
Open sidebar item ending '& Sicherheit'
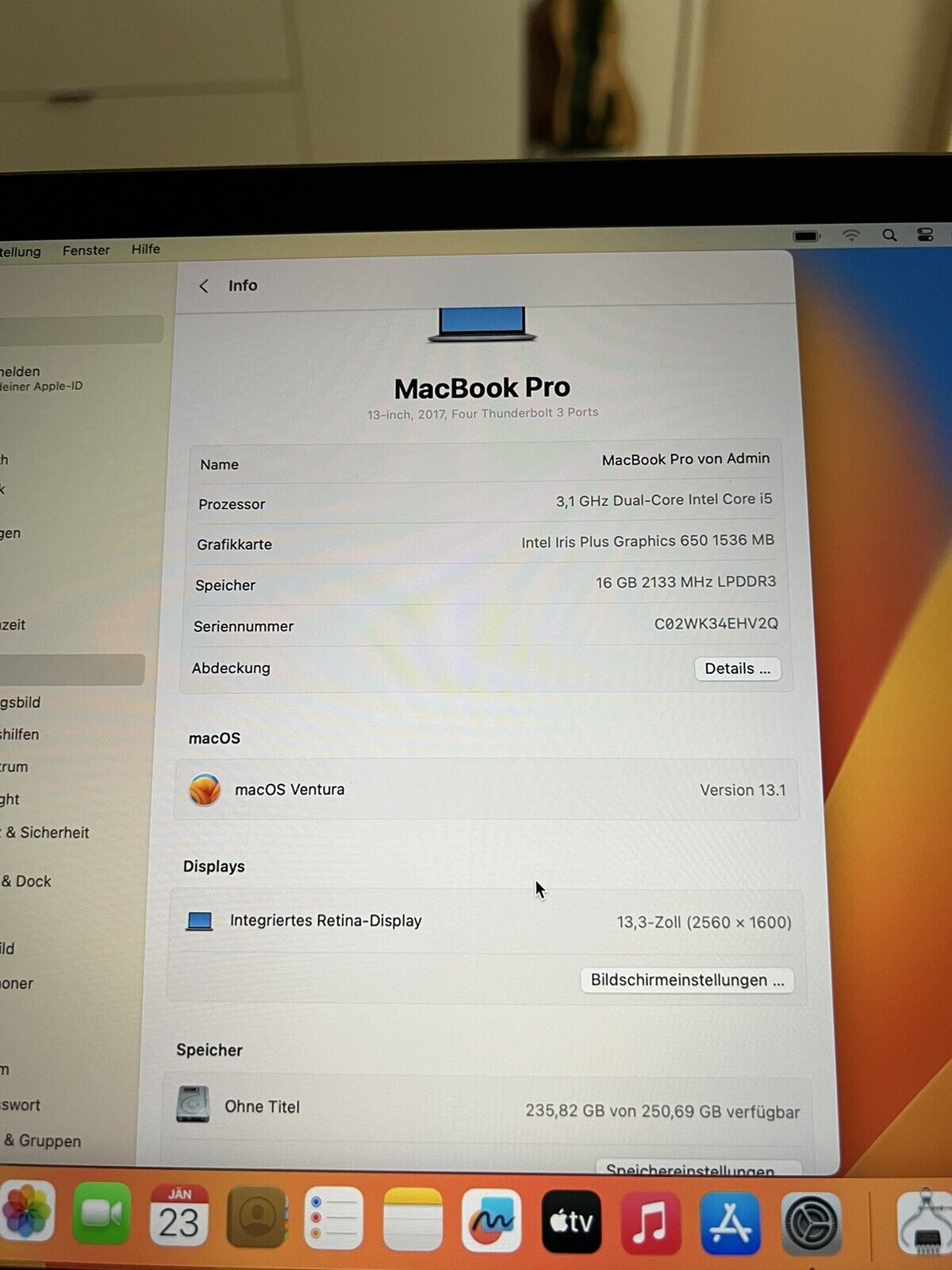[45, 833]
